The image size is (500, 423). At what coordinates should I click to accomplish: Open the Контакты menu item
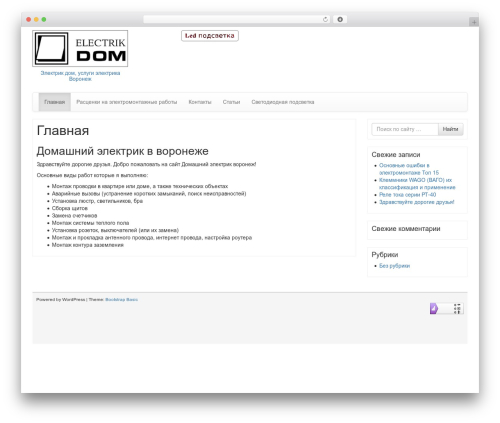point(200,102)
